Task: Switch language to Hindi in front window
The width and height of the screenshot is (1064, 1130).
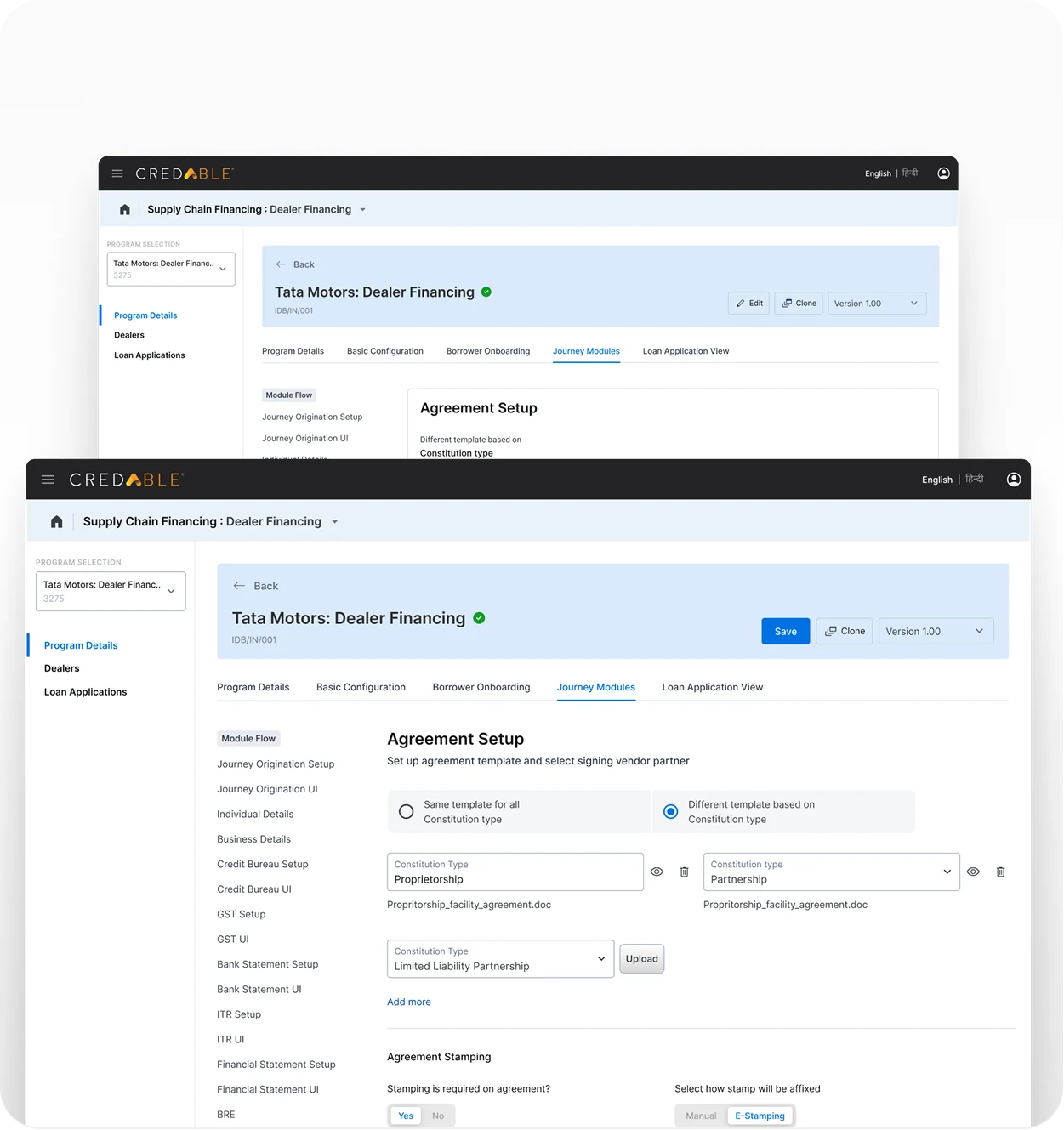Action: 975,479
